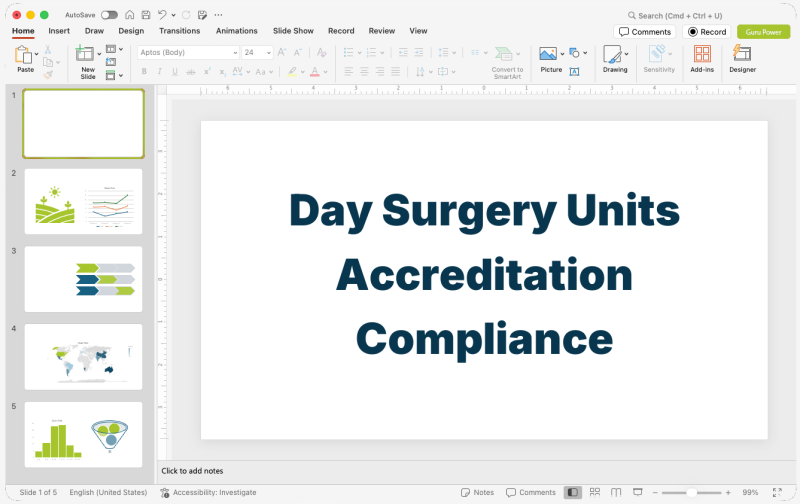This screenshot has height=504, width=800.
Task: Decrease font size
Action: (x=297, y=52)
